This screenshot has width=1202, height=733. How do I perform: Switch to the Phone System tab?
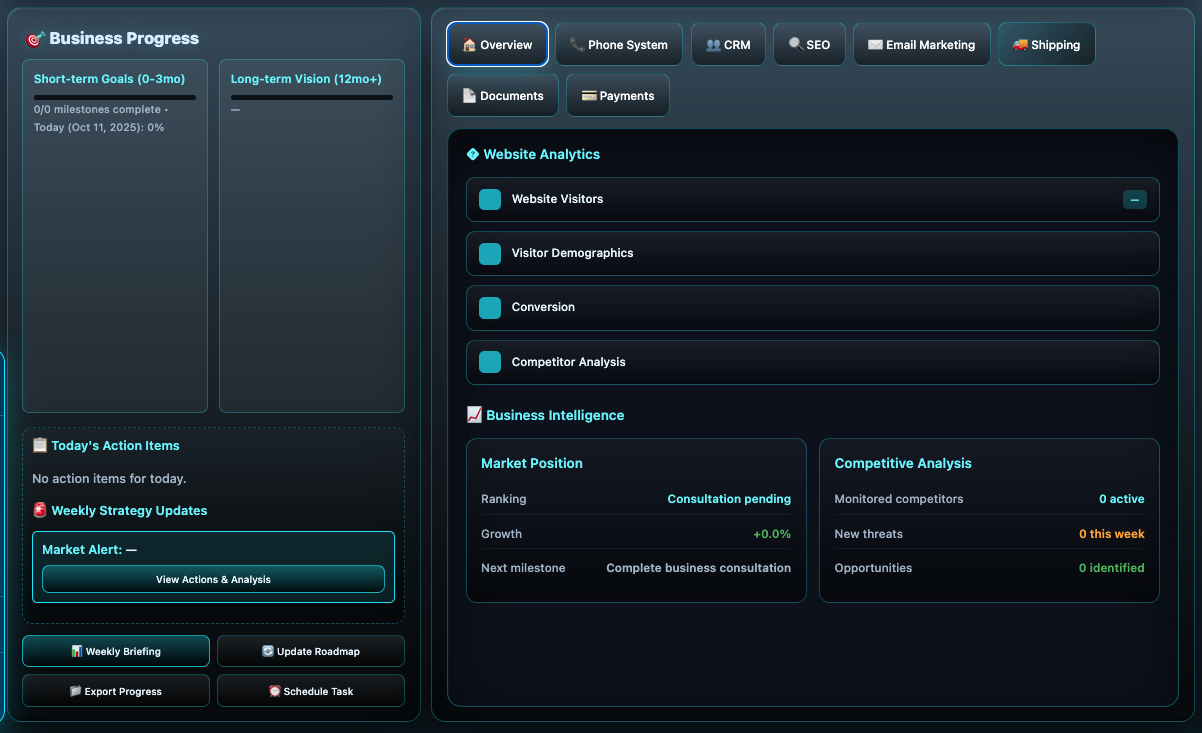tap(619, 45)
